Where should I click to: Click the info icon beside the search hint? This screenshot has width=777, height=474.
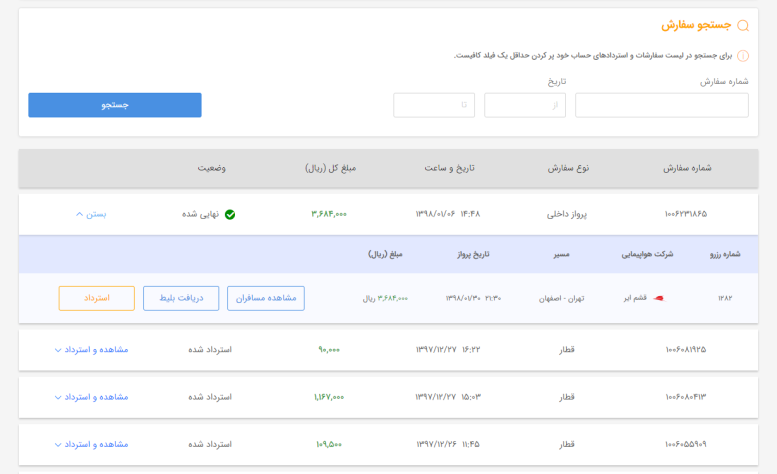pos(743,56)
